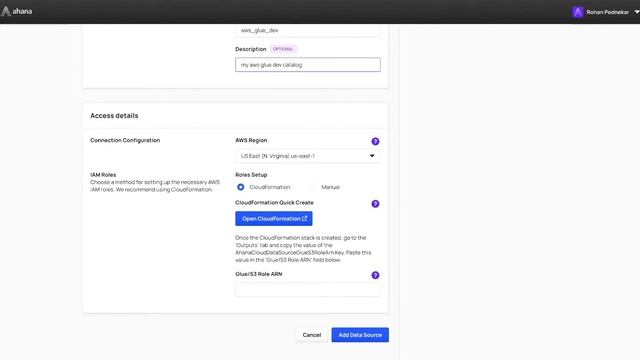Cancel adding the data source
The width and height of the screenshot is (640, 360).
point(311,335)
